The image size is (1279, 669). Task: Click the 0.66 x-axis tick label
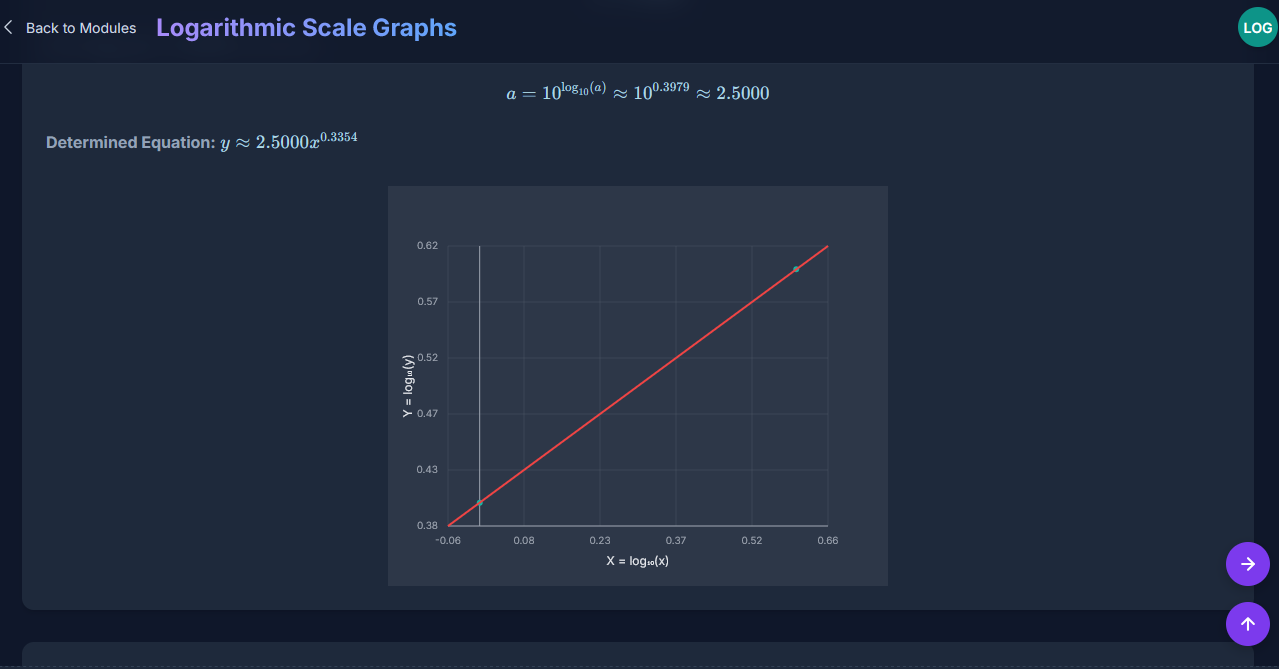pos(827,541)
